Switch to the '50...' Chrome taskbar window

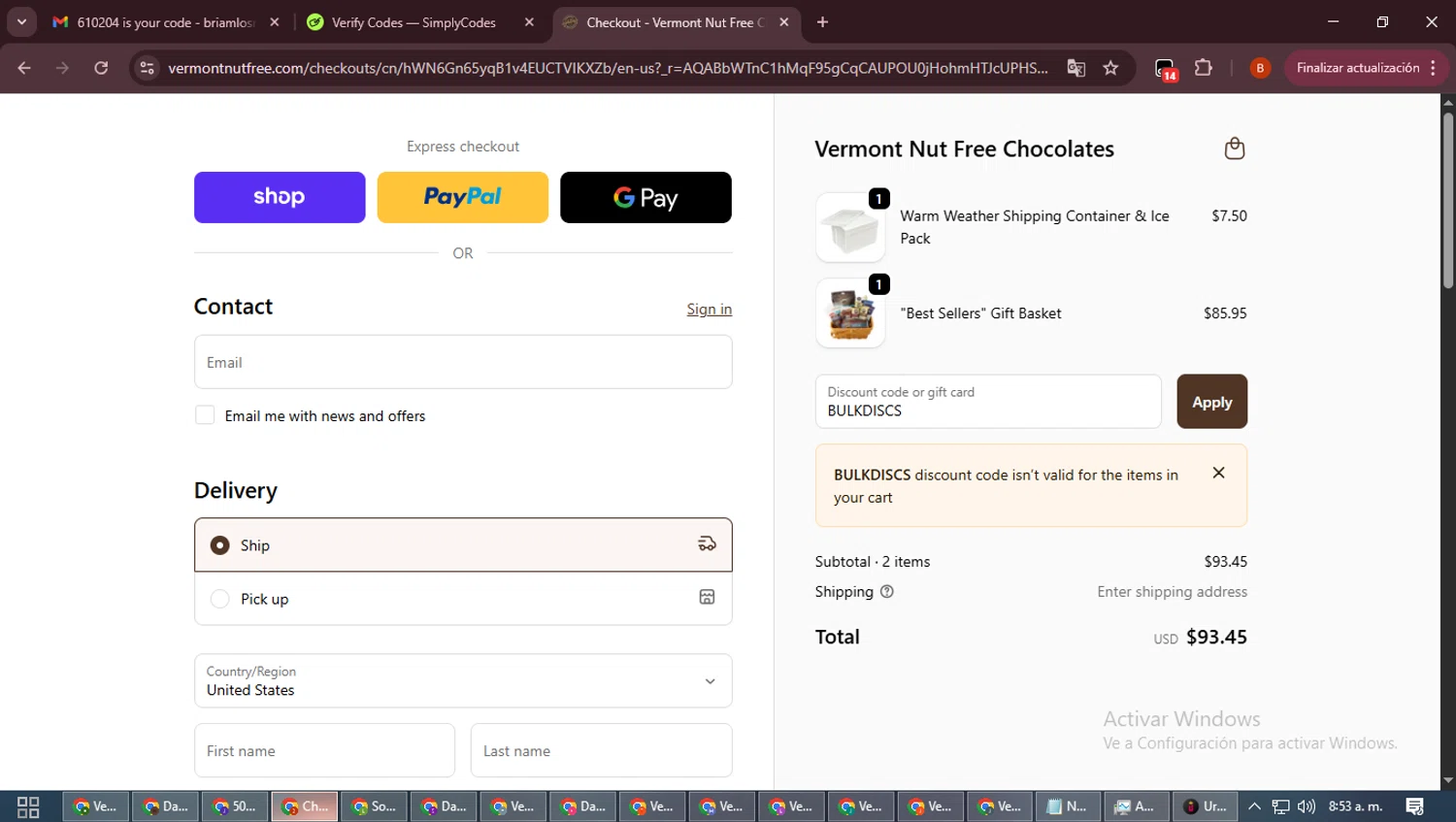235,806
